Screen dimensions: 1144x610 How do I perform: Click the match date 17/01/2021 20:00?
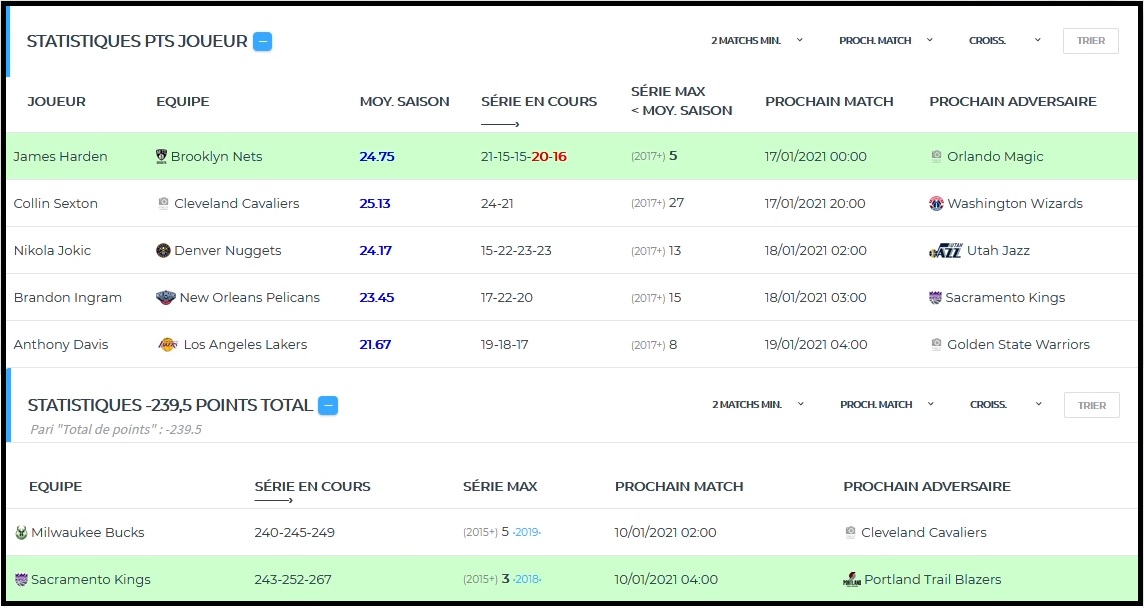coord(816,204)
